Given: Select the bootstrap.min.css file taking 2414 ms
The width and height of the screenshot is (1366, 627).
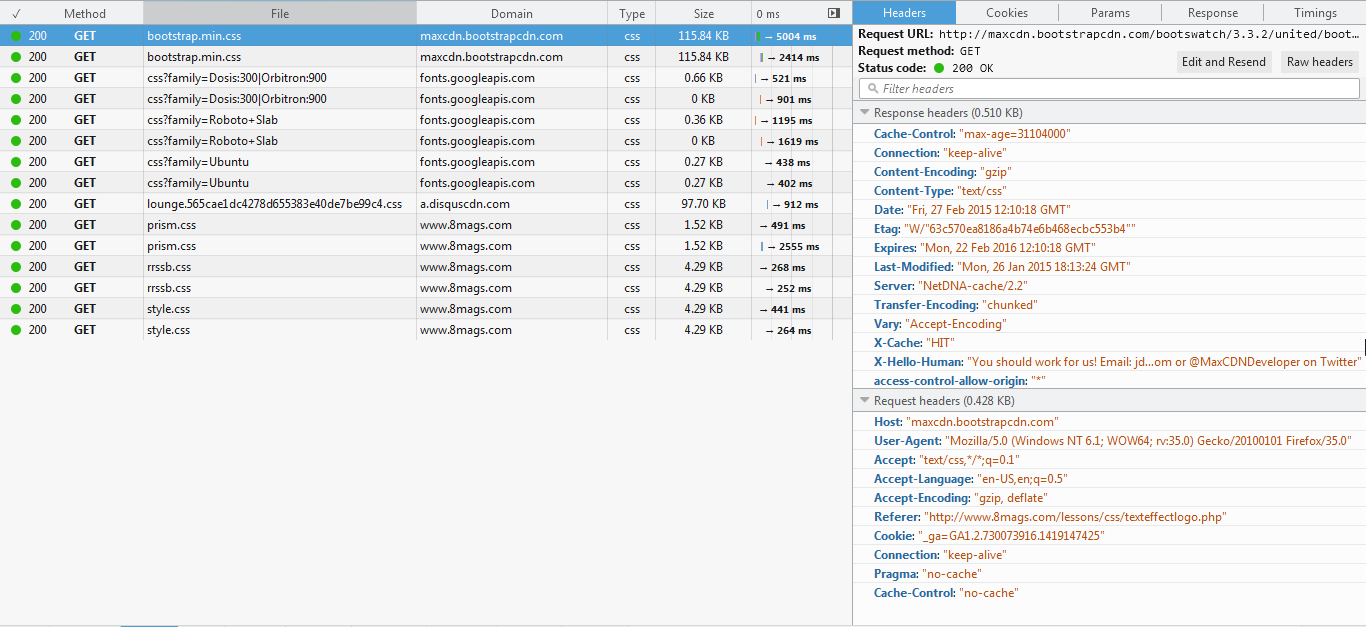Looking at the screenshot, I should pyautogui.click(x=194, y=57).
